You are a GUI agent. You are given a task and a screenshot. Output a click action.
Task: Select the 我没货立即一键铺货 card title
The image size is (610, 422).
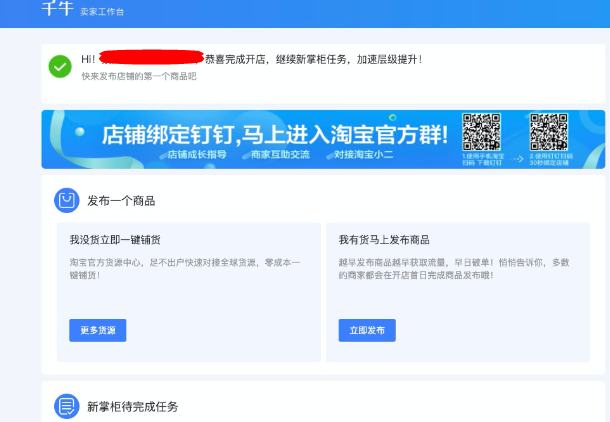[115, 240]
